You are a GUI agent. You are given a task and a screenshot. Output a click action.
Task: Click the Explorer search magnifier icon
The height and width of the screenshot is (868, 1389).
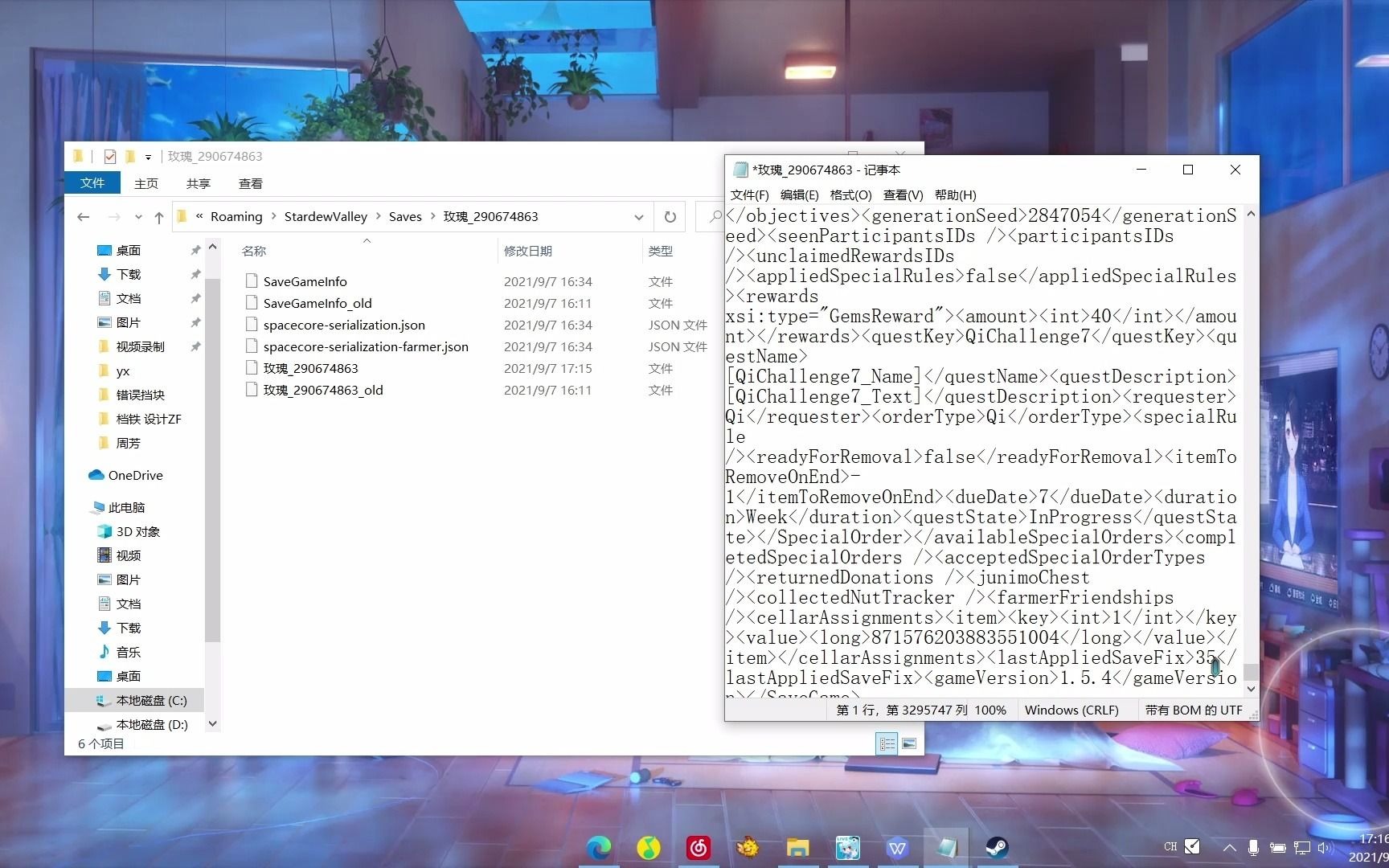pos(715,217)
